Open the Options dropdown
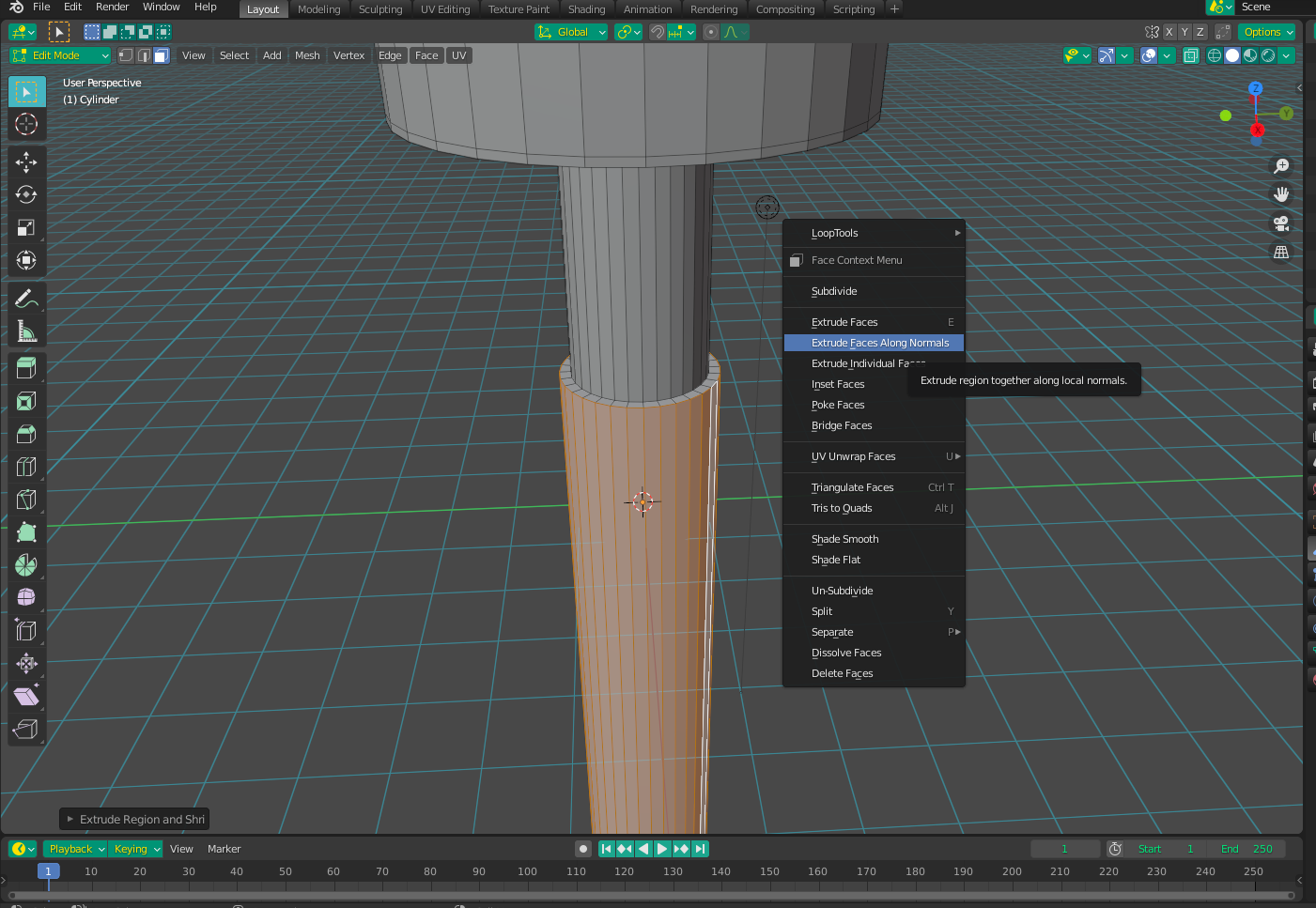The image size is (1316, 908). 1268,32
